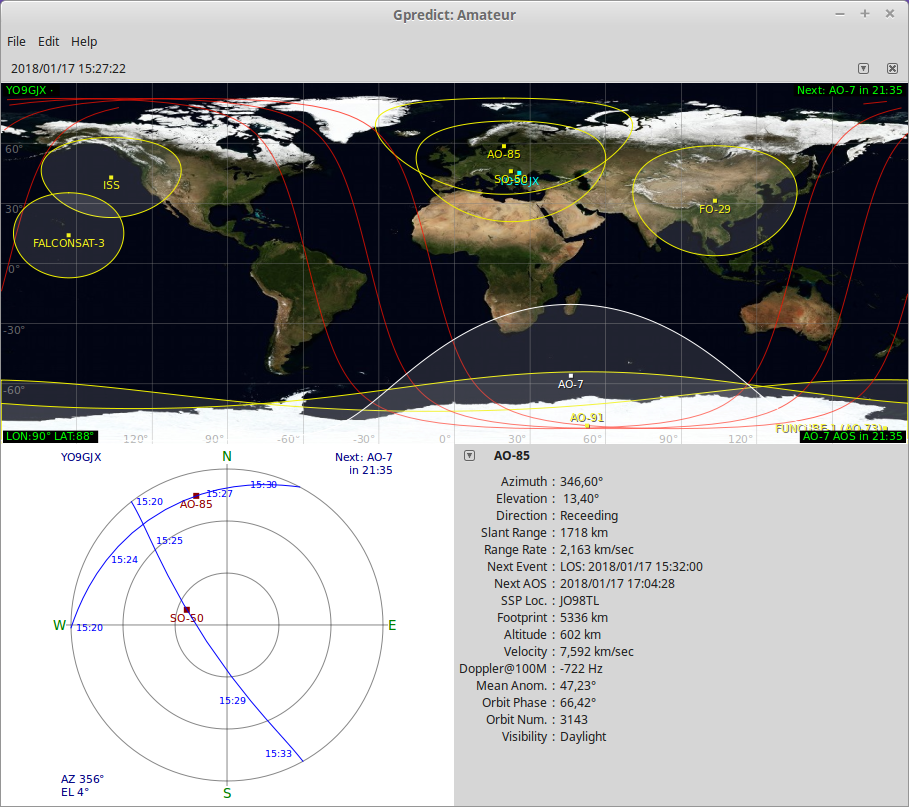Open the File menu
Screen dimensions: 909x807
(16, 41)
